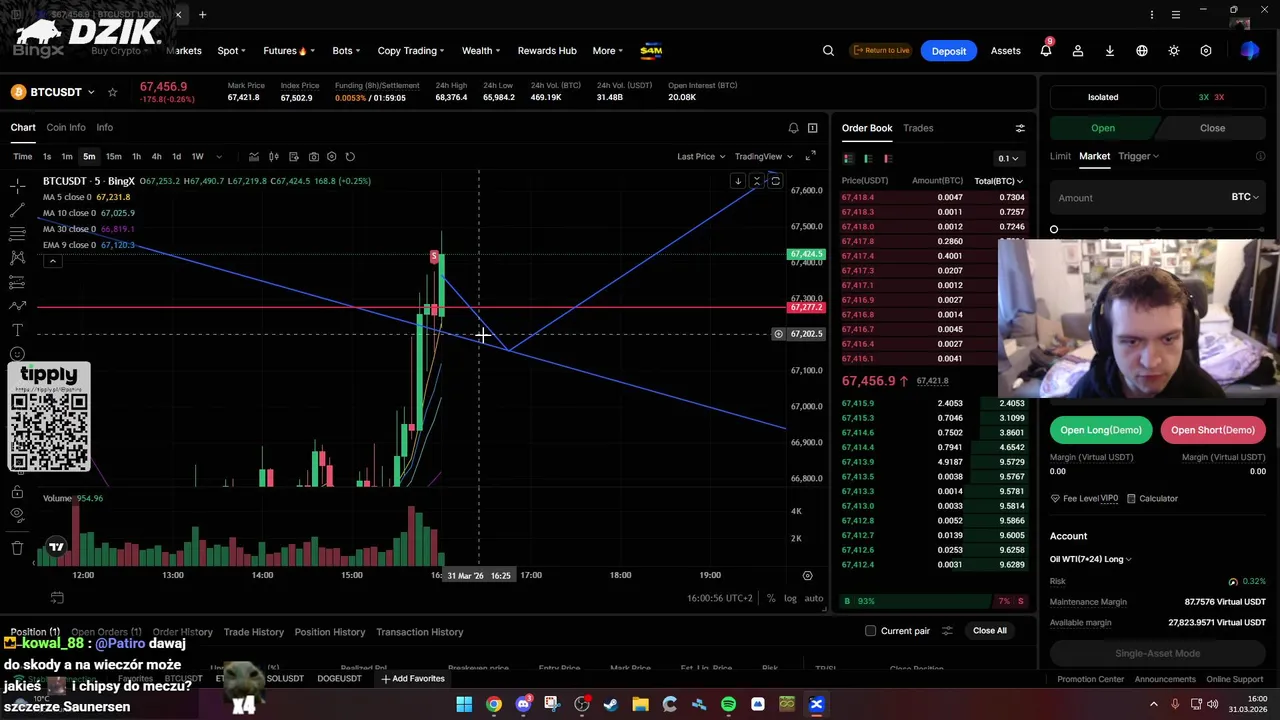
Task: Collapse indicator legend arrow
Action: [x=53, y=262]
